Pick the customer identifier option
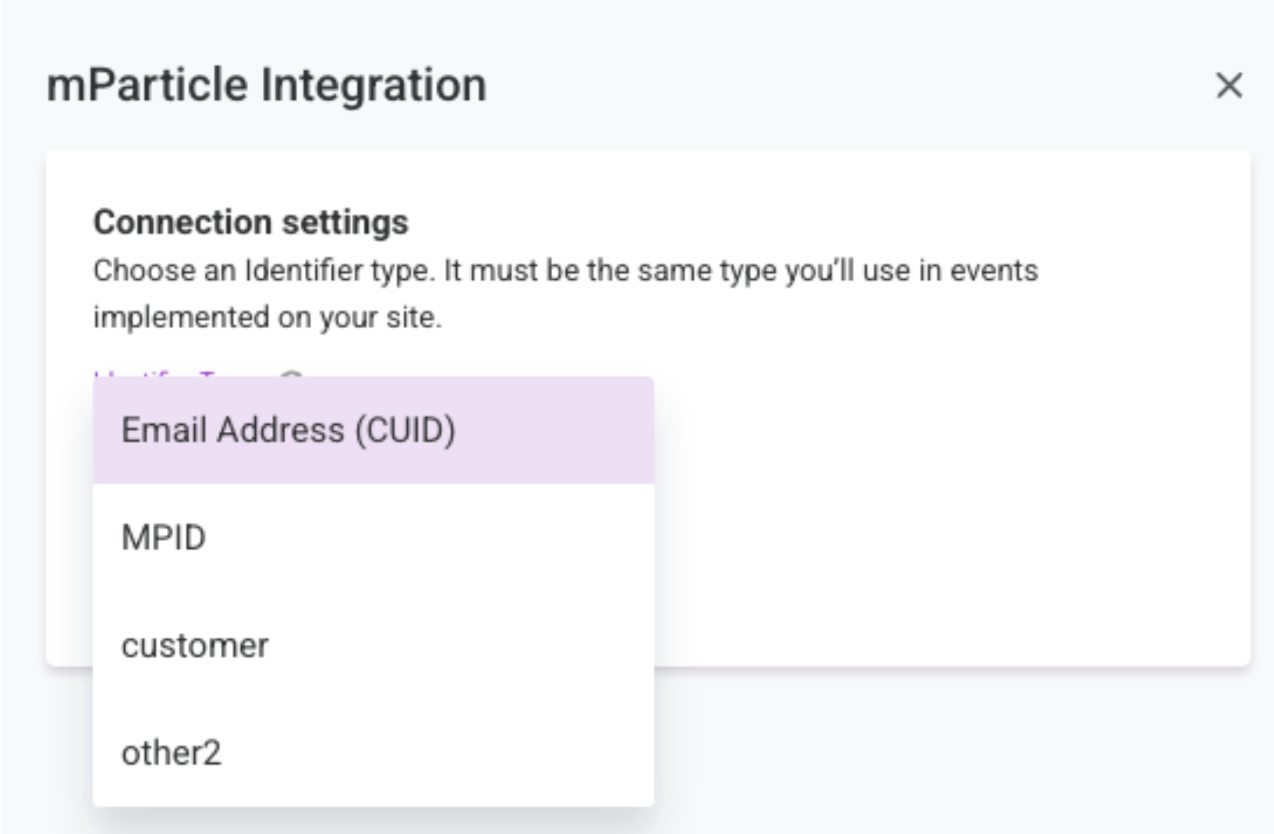Viewport: 1274px width, 834px height. 373,646
